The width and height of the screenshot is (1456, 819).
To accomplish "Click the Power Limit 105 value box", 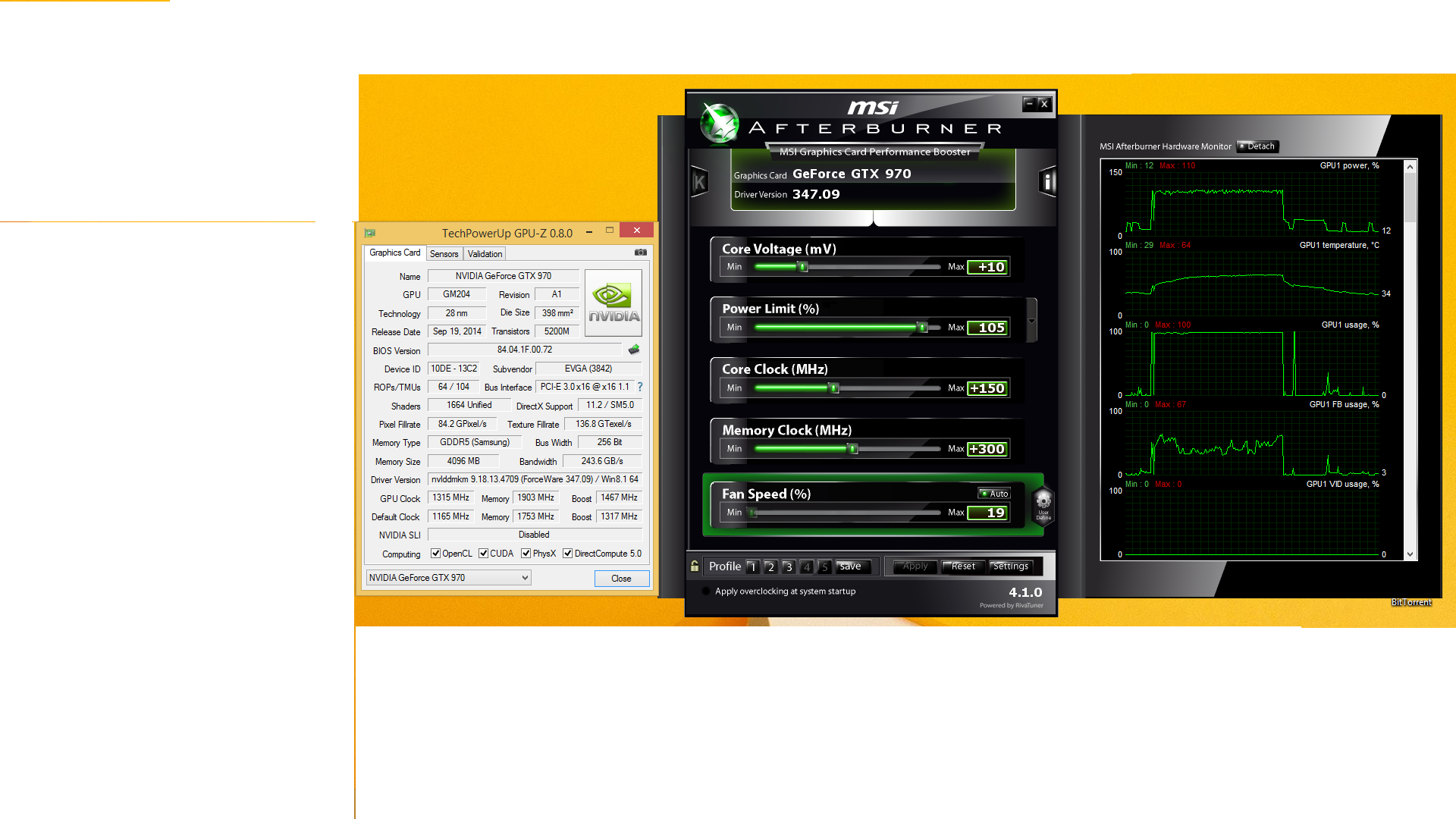I will click(988, 328).
